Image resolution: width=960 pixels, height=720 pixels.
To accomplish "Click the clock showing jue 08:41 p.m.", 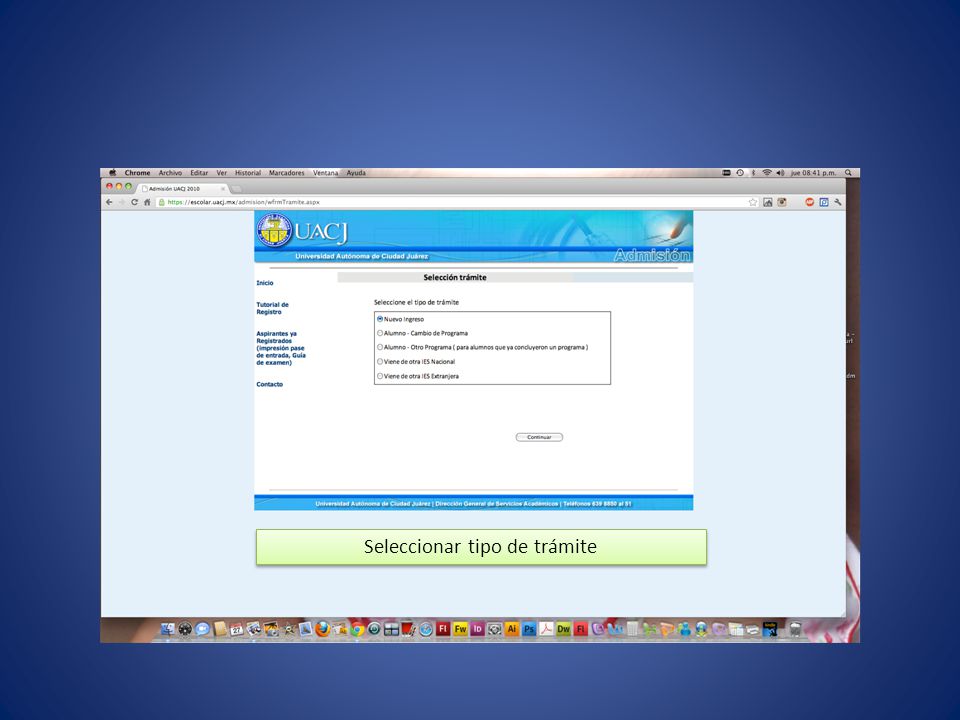I will pos(813,173).
